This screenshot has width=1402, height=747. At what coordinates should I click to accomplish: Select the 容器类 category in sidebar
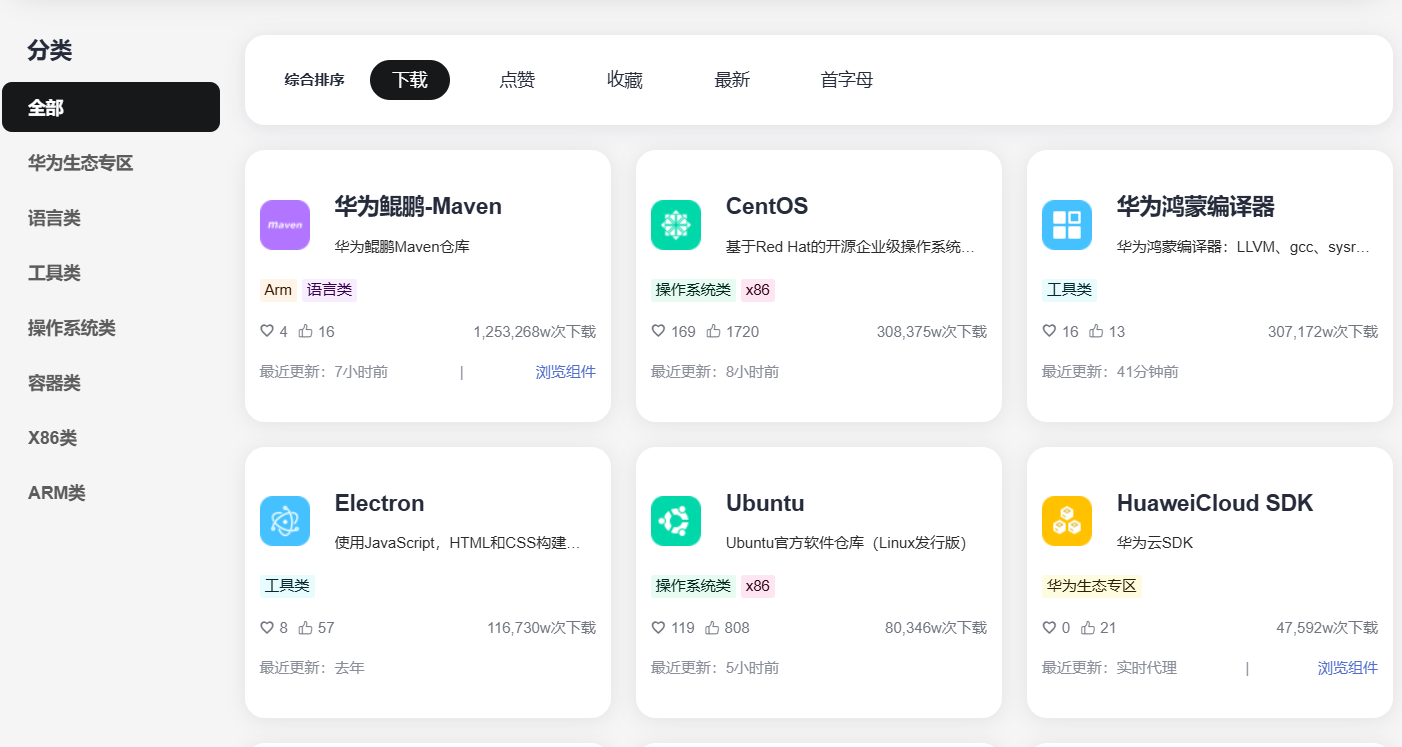(x=52, y=382)
